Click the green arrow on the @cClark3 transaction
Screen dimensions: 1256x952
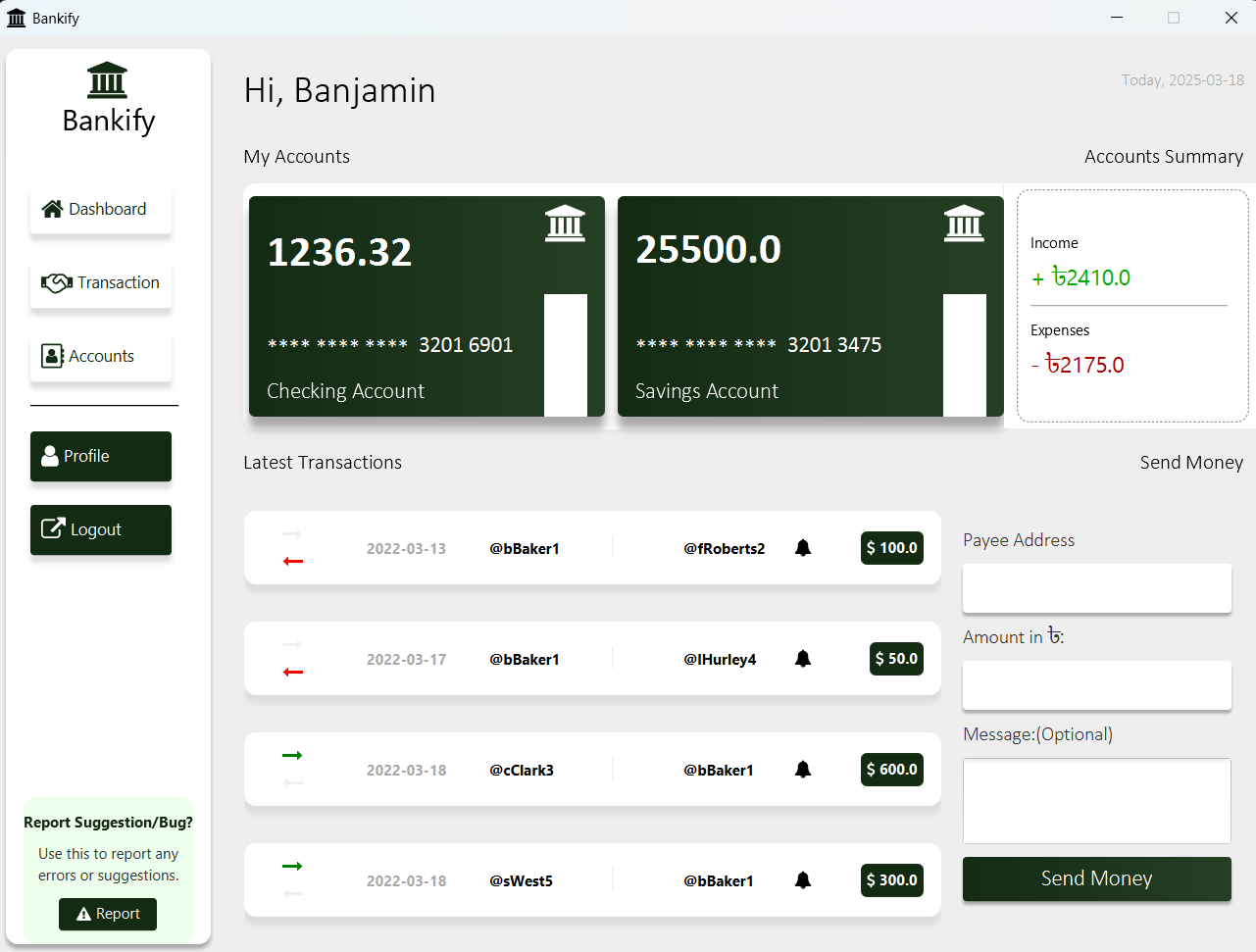(x=292, y=756)
